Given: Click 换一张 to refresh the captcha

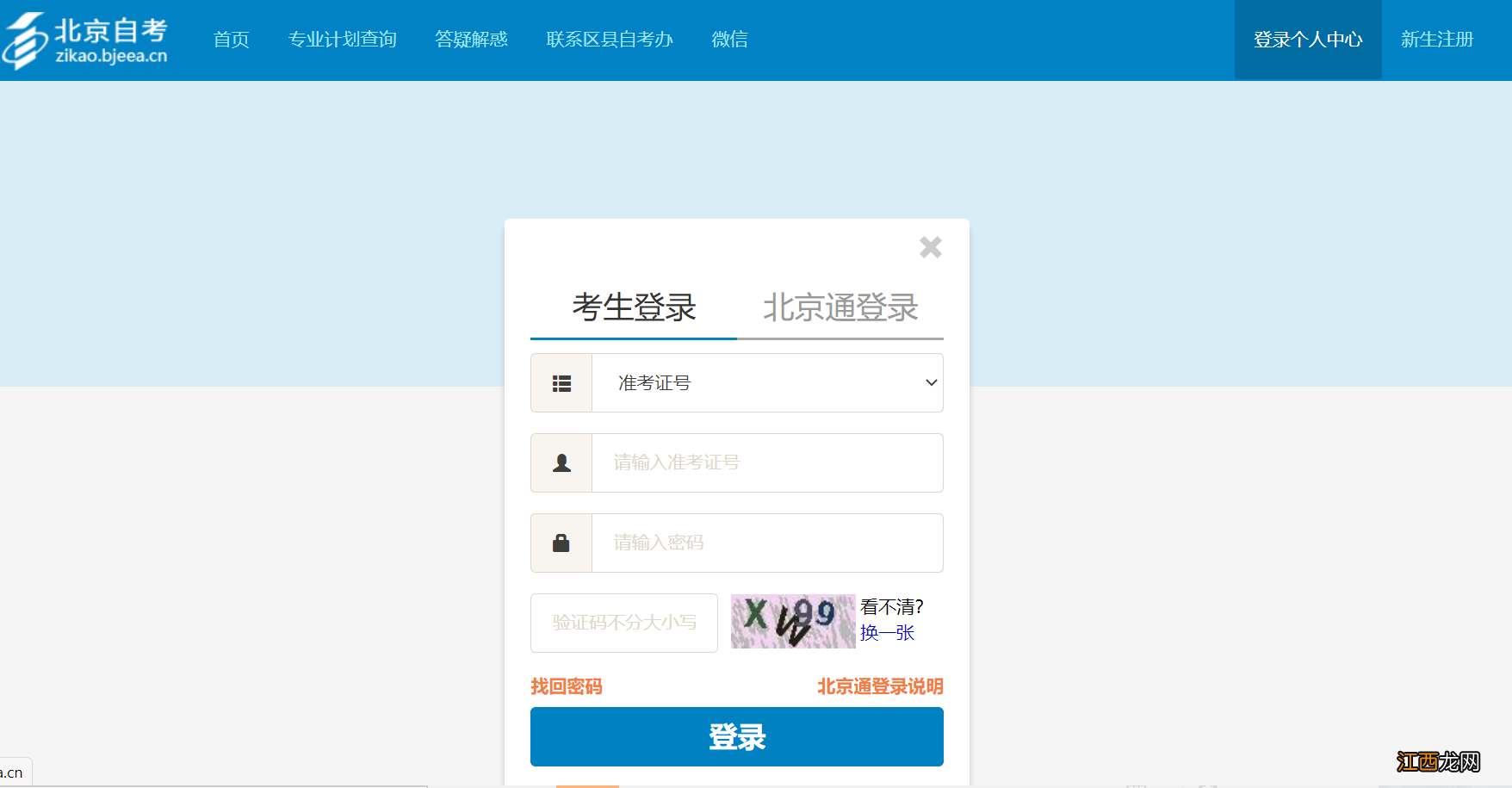Looking at the screenshot, I should 887,633.
